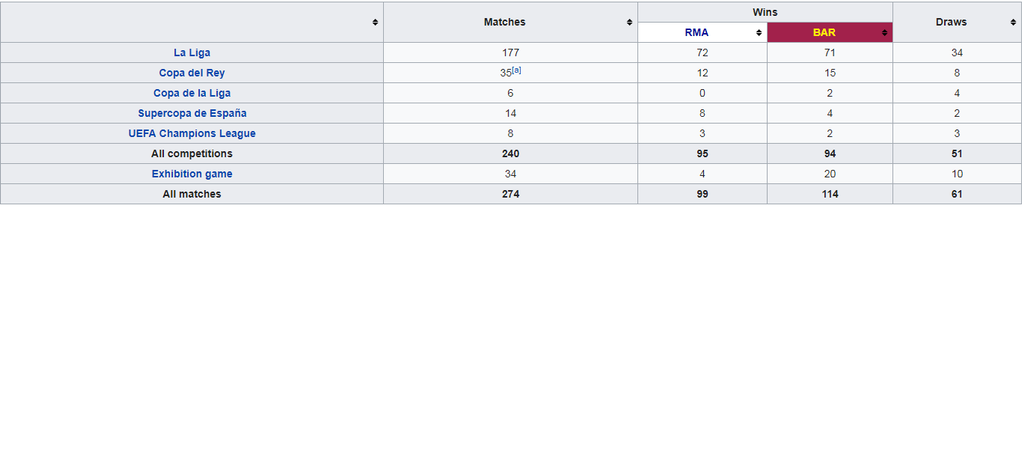The height and width of the screenshot is (471, 1024).
Task: Open Supercopa de España link
Action: [x=192, y=113]
